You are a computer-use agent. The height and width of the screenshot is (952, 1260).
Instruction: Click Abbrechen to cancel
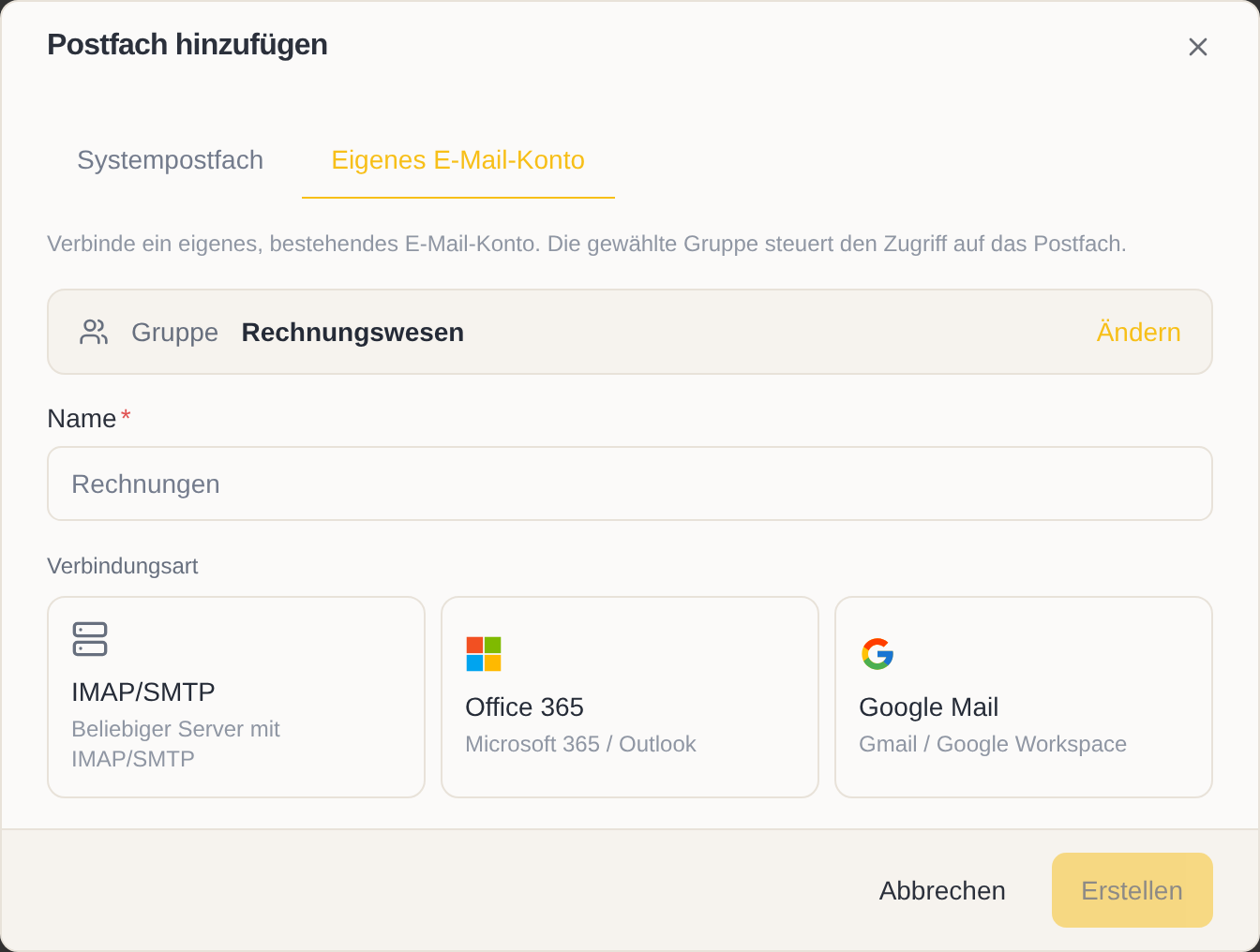[942, 890]
